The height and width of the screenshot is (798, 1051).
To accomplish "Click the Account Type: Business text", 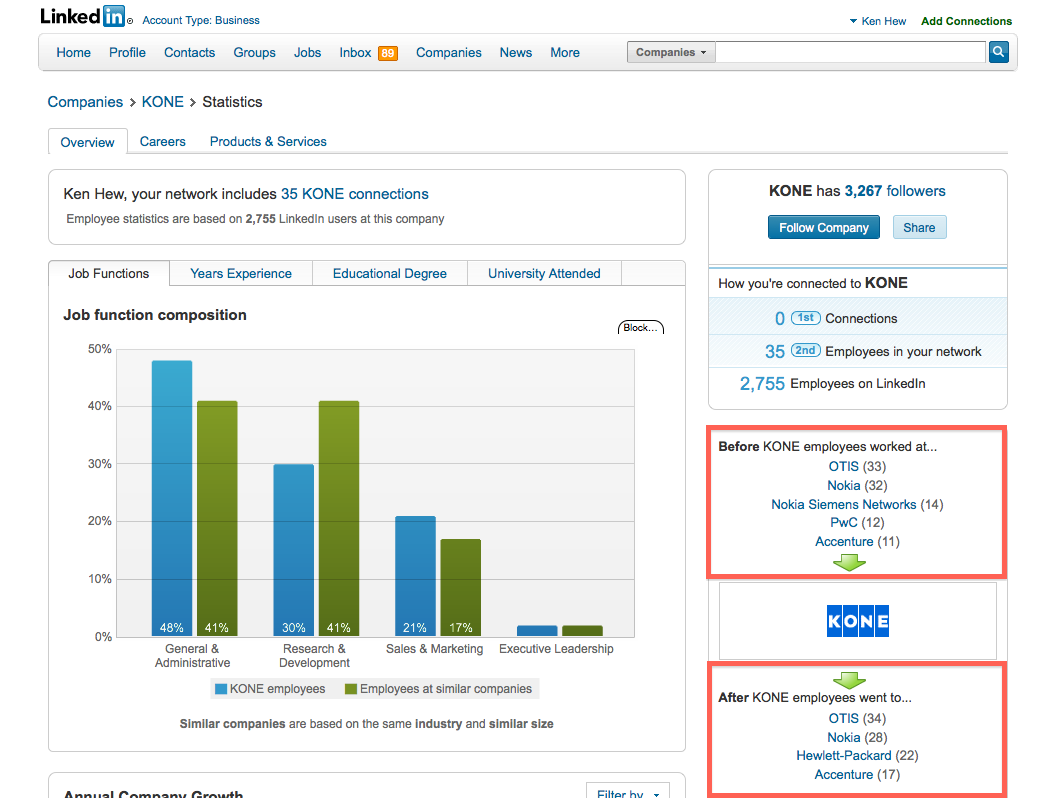I will click(x=200, y=20).
